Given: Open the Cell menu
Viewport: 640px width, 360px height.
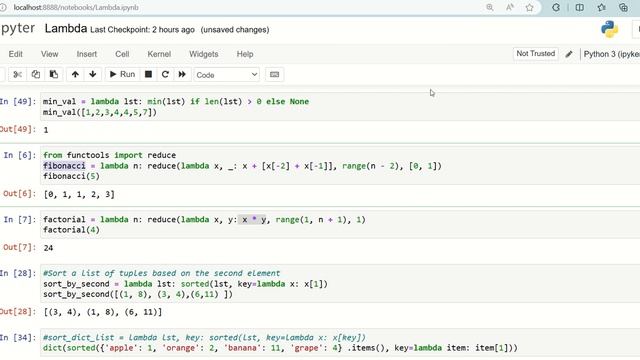Looking at the screenshot, I should tap(122, 54).
